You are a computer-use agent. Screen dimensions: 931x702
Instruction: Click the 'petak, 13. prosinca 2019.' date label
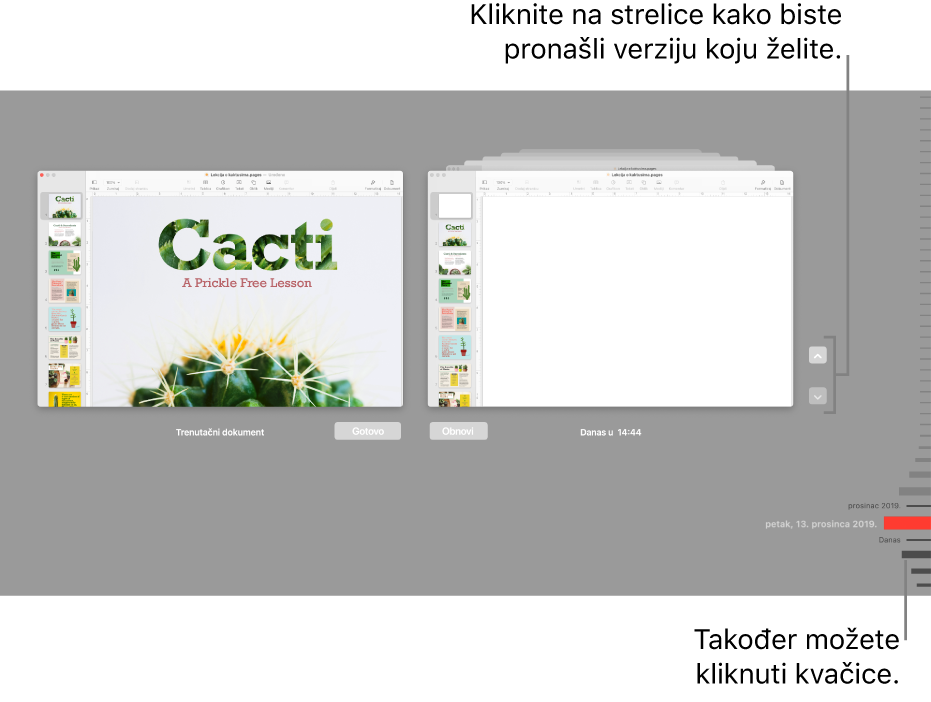(821, 524)
